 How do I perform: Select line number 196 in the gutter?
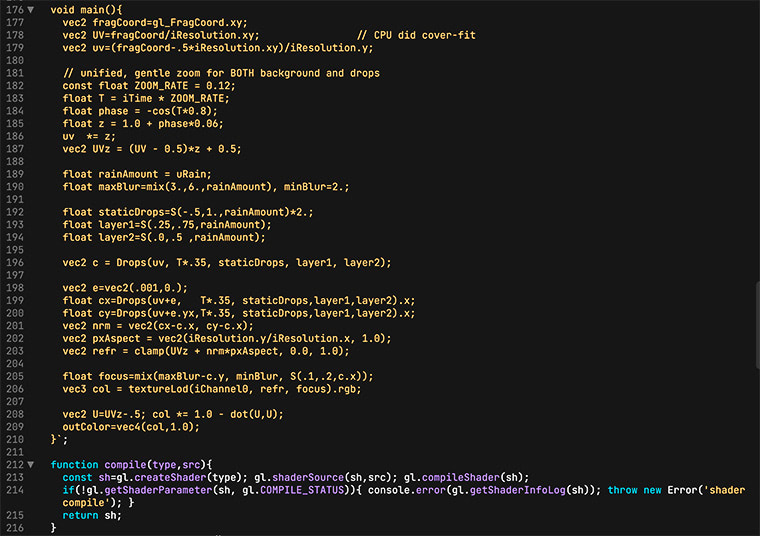(x=13, y=262)
